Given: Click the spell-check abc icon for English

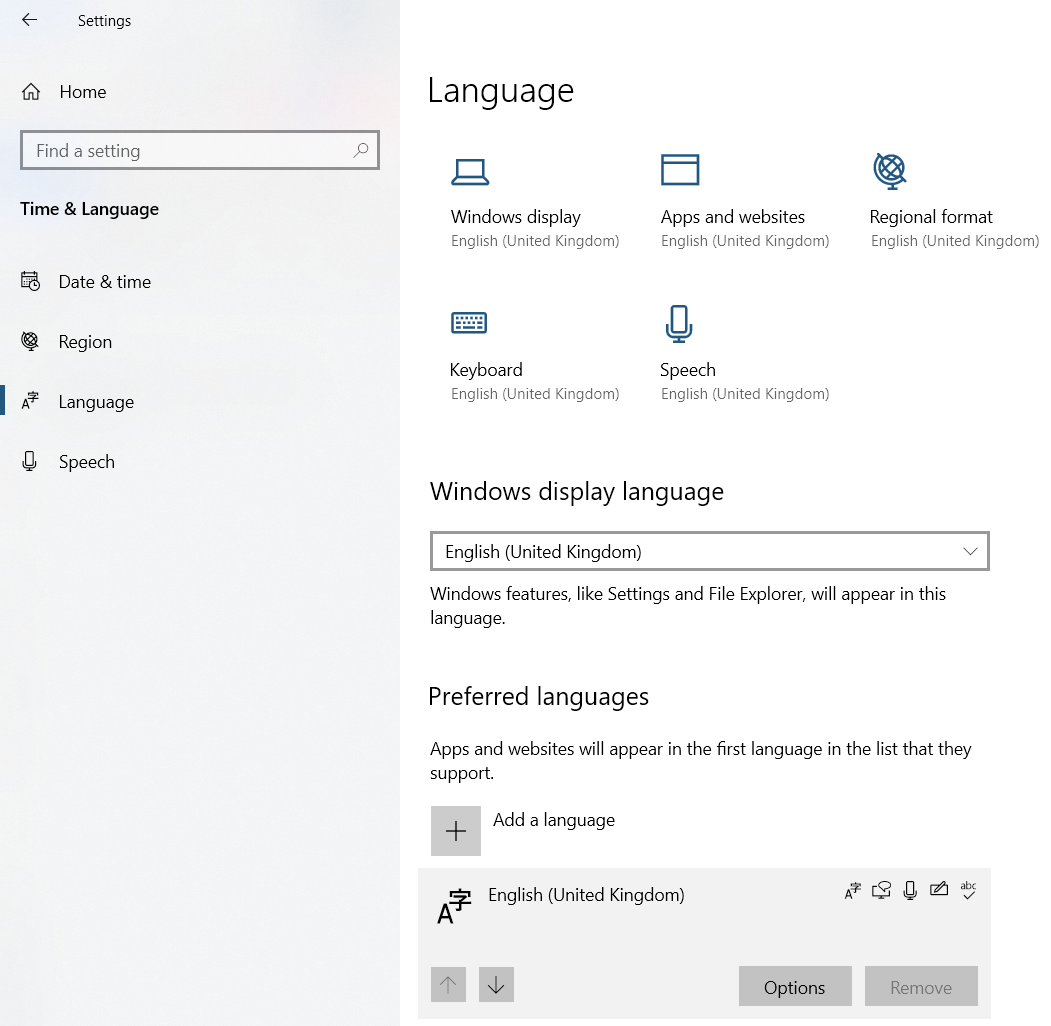Looking at the screenshot, I should 967,890.
